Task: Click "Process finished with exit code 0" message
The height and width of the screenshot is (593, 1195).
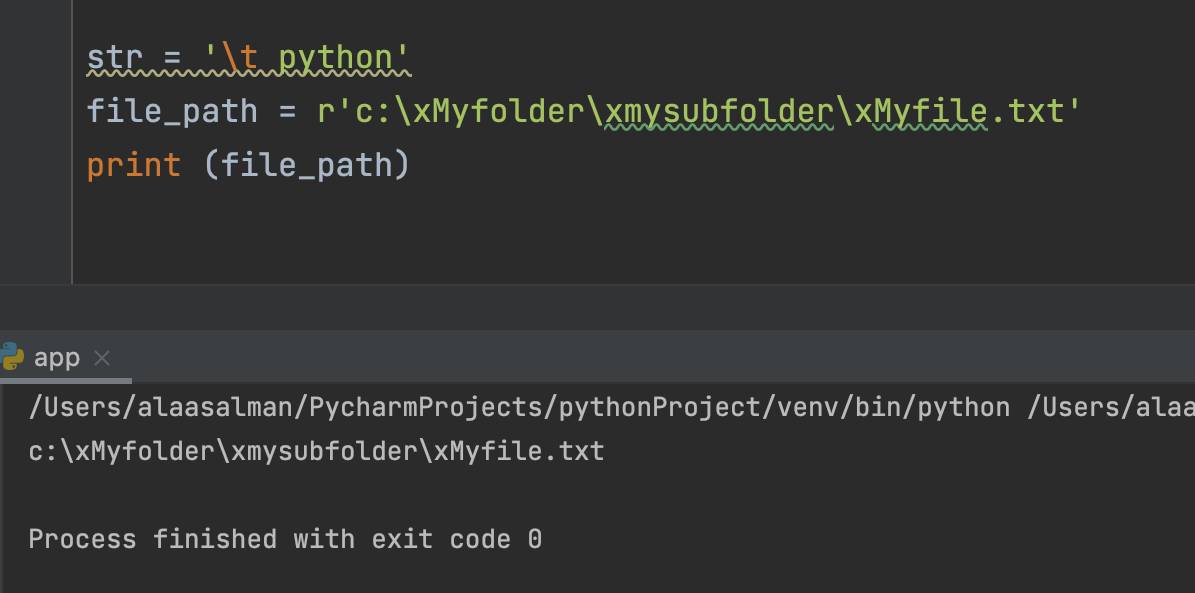Action: (285, 539)
